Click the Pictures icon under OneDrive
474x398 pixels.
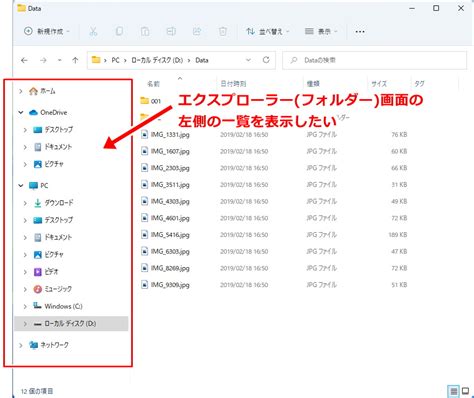tap(38, 164)
